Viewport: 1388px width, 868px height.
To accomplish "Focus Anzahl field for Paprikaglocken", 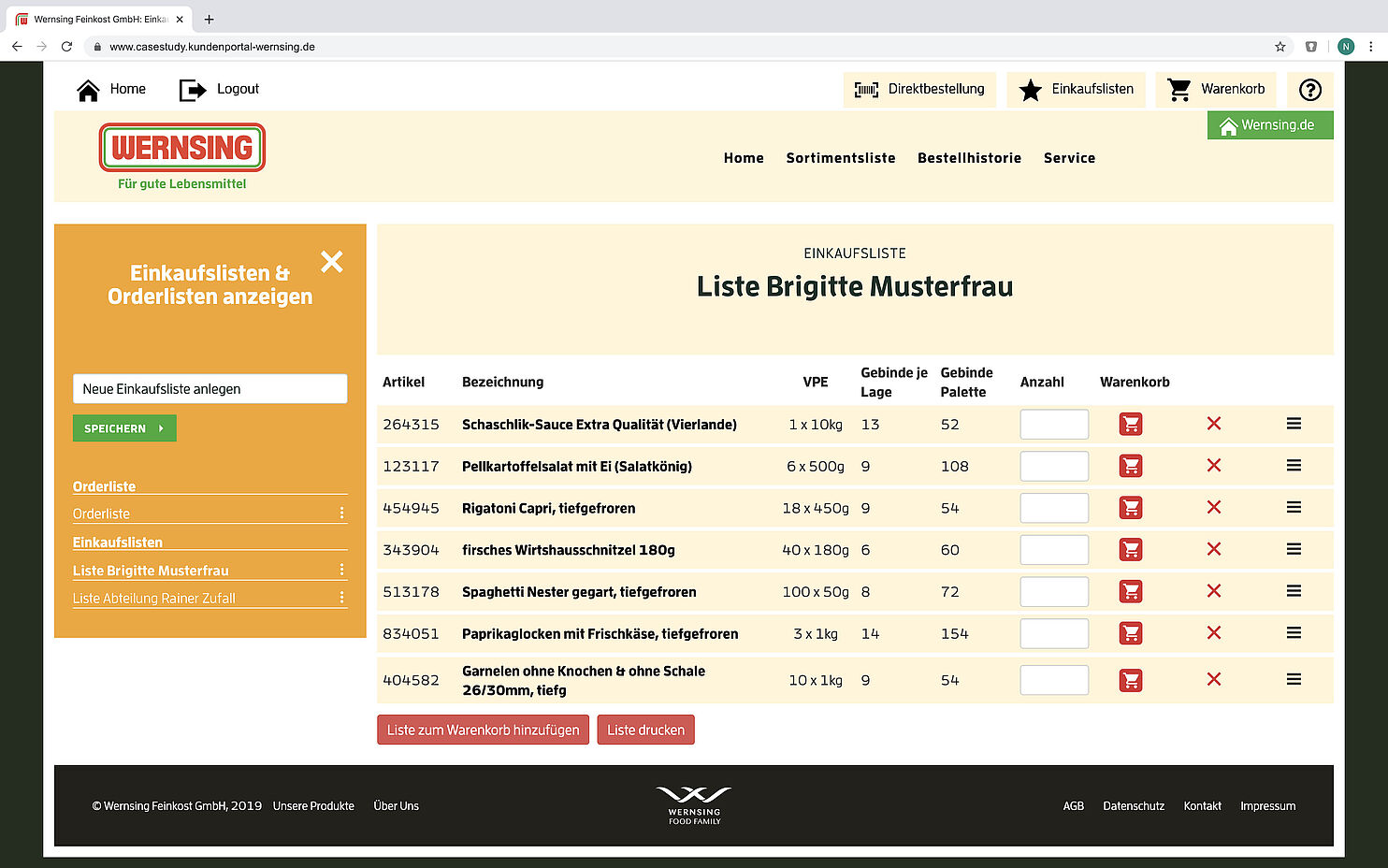I will [1054, 634].
